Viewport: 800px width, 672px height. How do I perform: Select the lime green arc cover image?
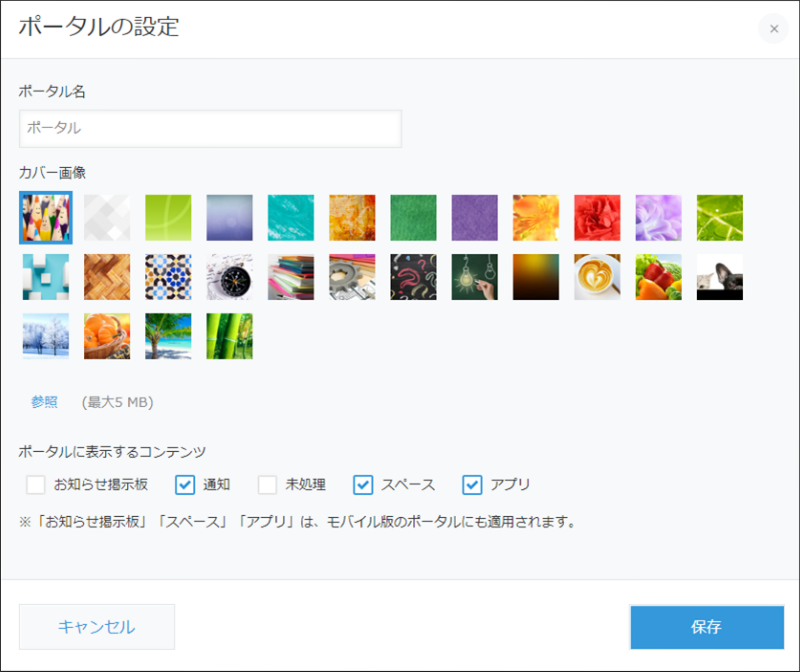[168, 218]
